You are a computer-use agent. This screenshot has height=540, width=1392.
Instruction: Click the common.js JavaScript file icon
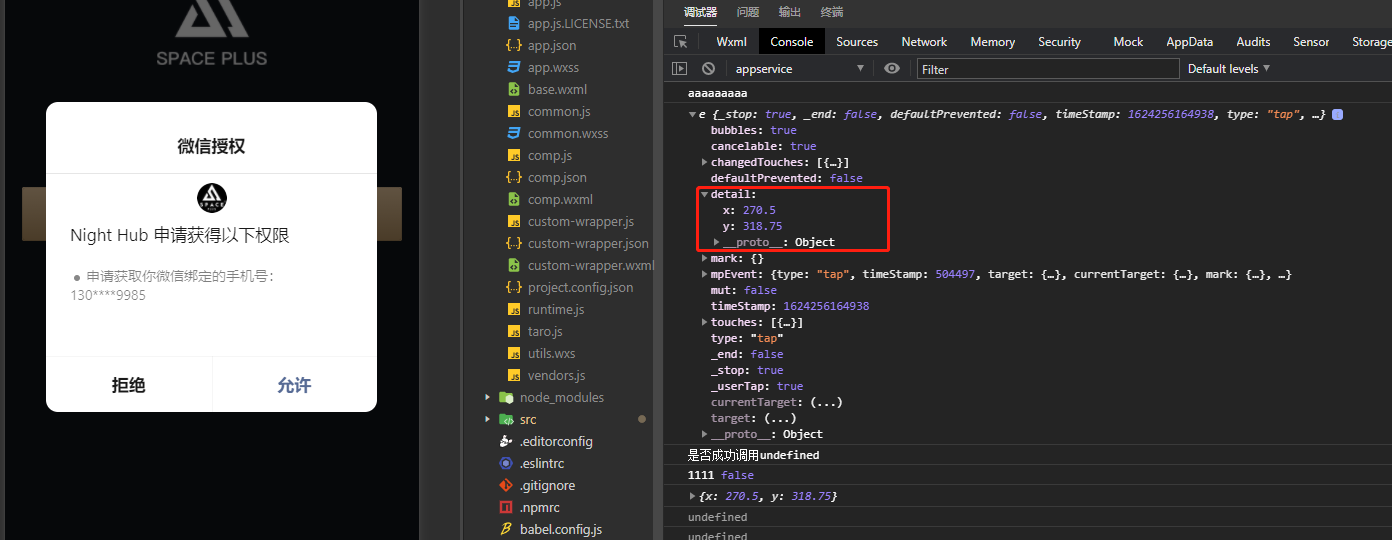(x=514, y=111)
